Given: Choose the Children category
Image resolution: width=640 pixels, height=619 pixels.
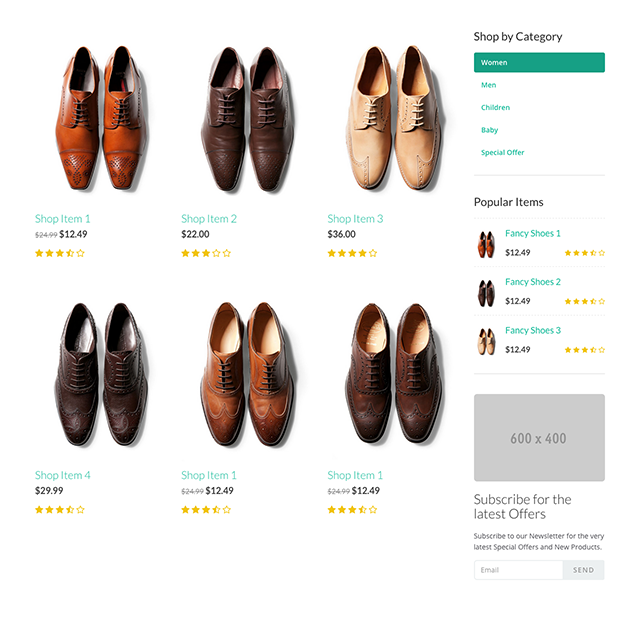Looking at the screenshot, I should coord(495,107).
